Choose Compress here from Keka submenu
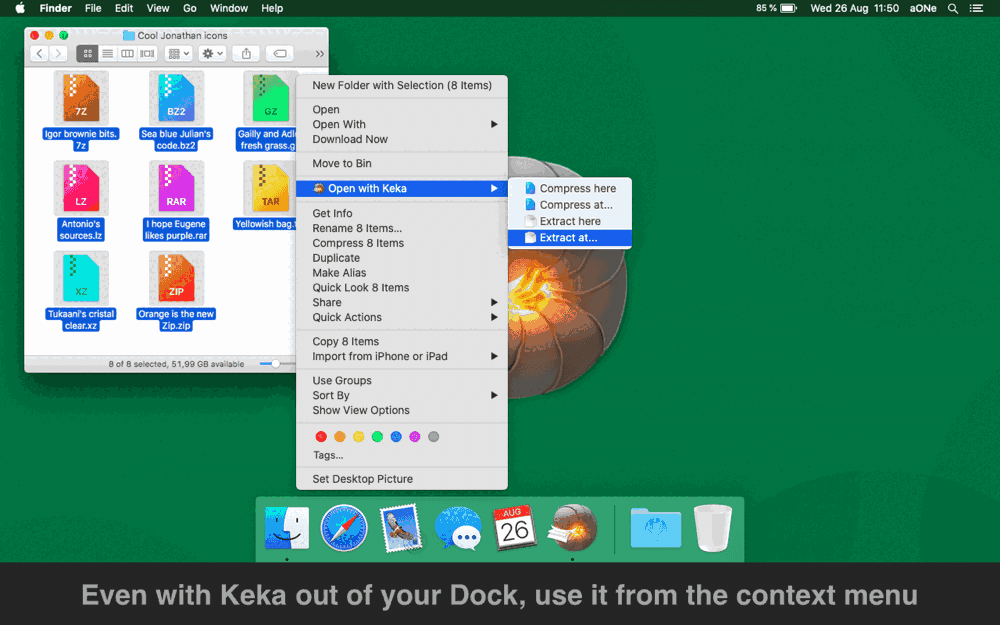 [x=577, y=188]
